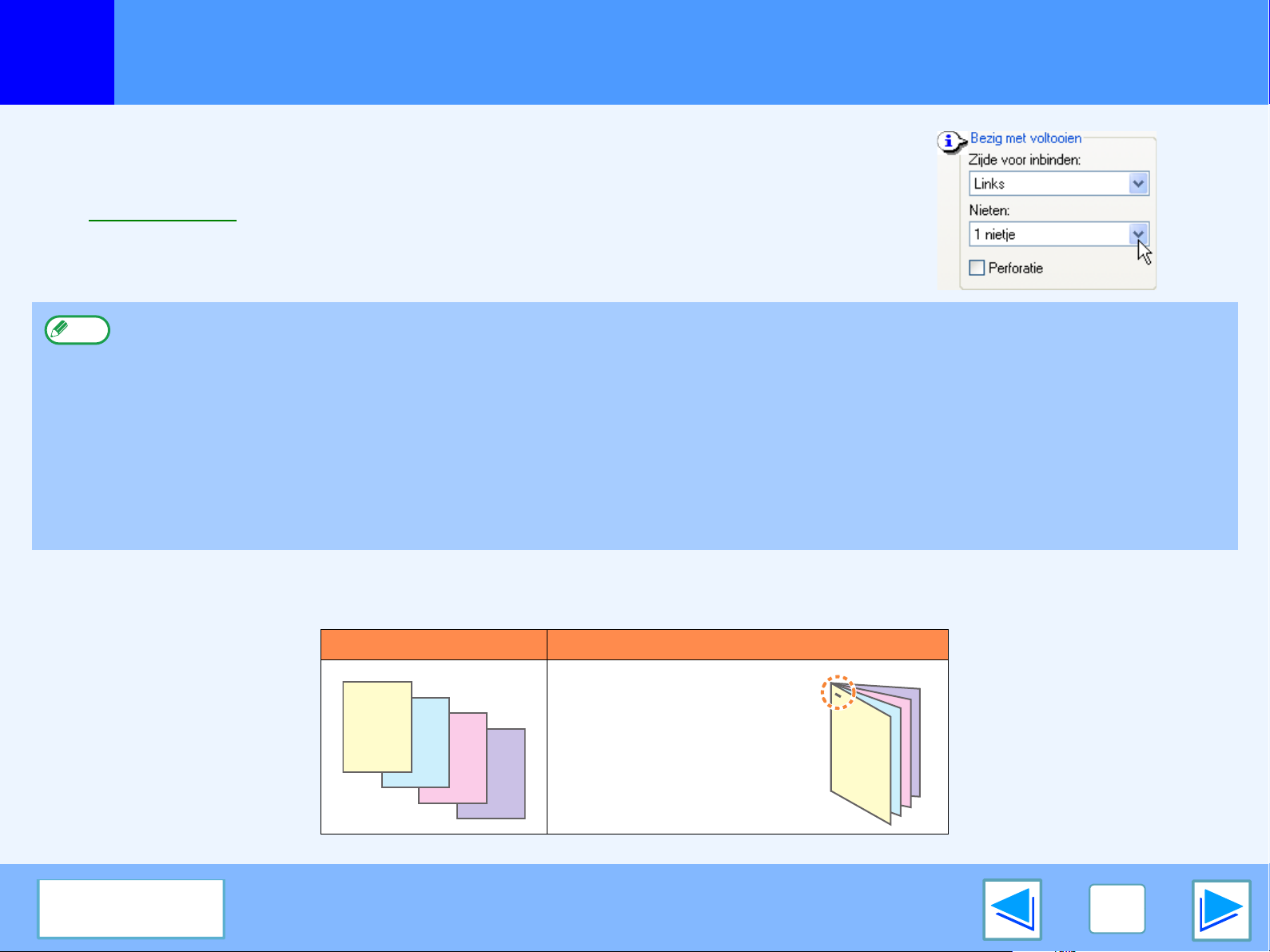Click the yellow sheet in loose pages image

pyautogui.click(x=376, y=726)
